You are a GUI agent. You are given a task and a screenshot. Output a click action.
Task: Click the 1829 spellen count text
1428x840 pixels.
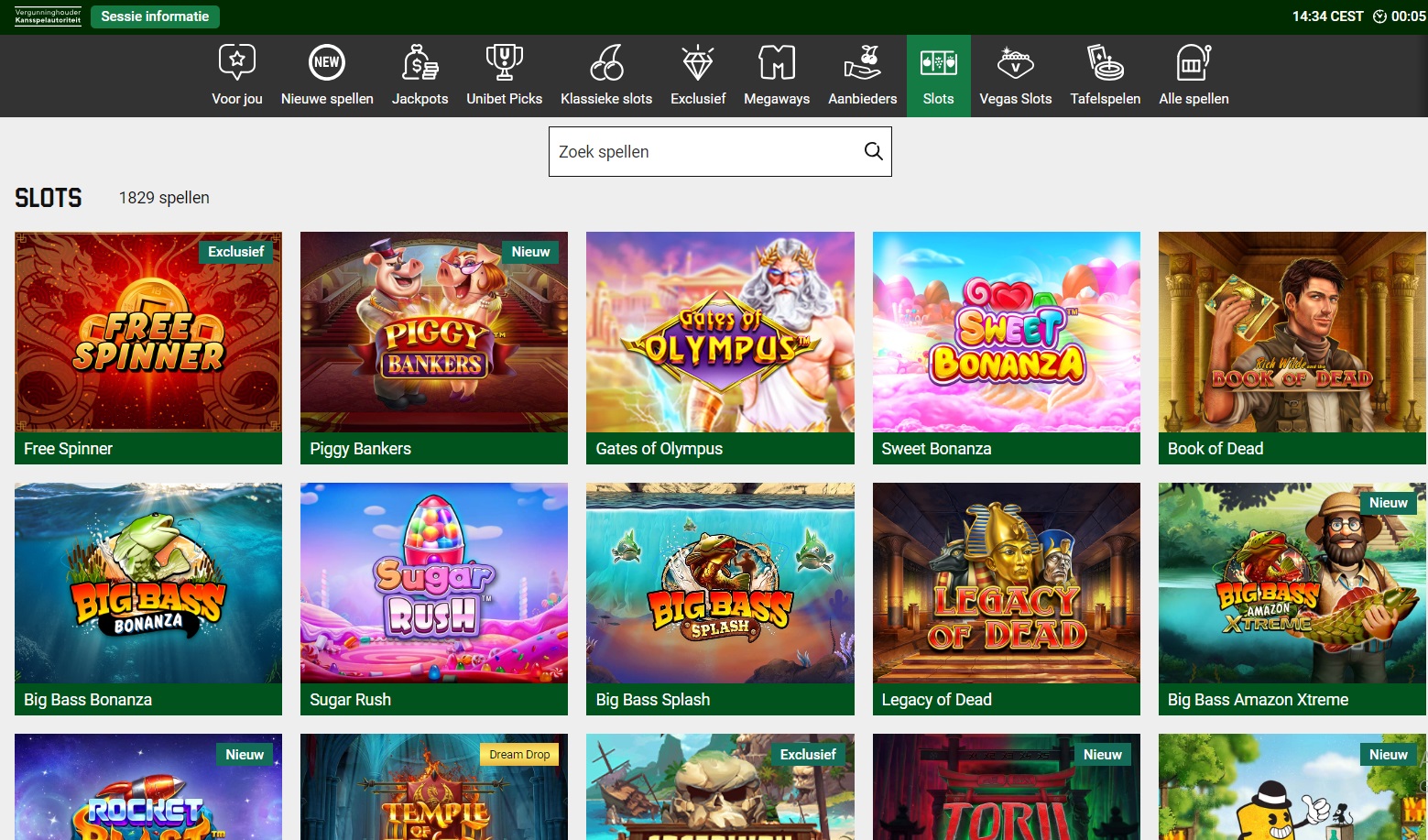point(164,198)
